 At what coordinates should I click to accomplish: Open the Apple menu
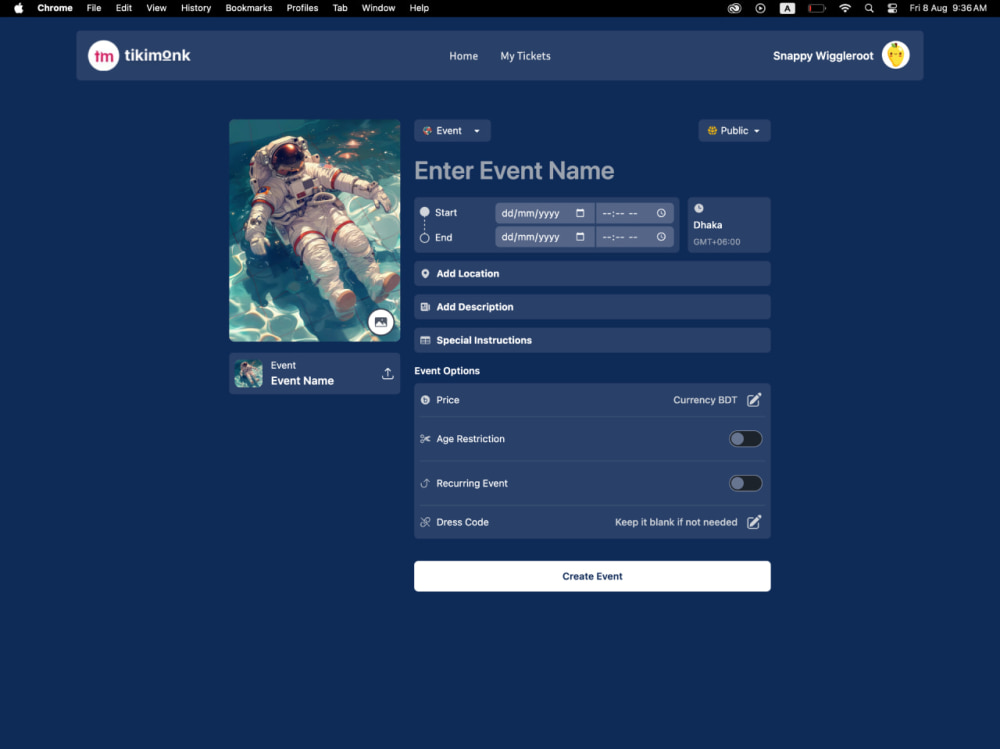(18, 8)
